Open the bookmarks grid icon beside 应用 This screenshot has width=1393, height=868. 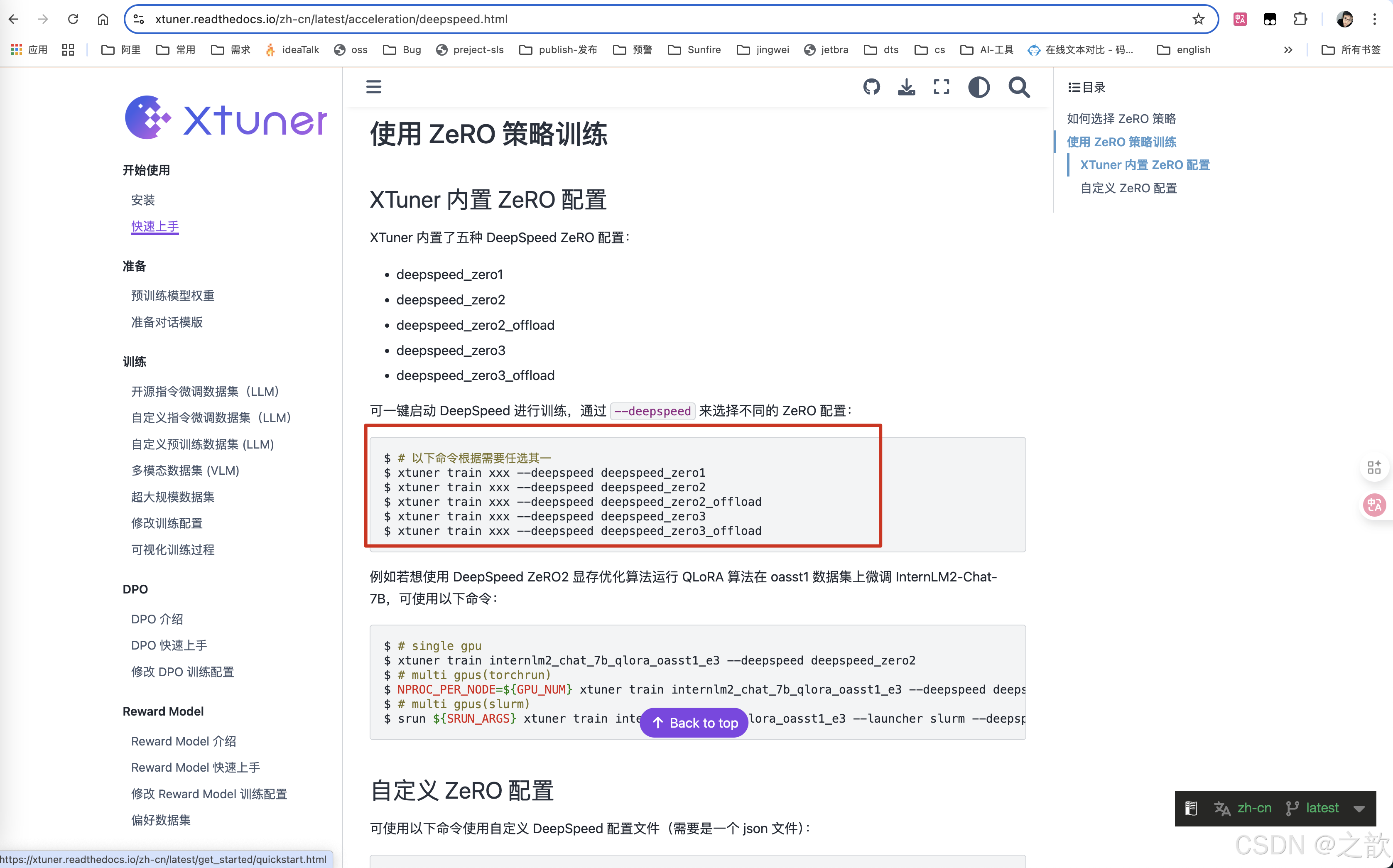pyautogui.click(x=68, y=50)
